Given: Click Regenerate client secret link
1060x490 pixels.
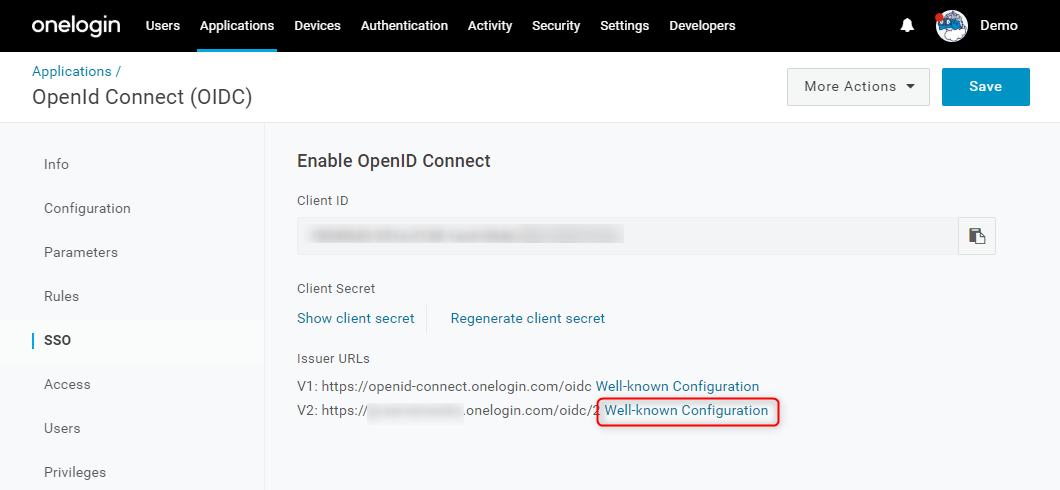Looking at the screenshot, I should coord(528,318).
